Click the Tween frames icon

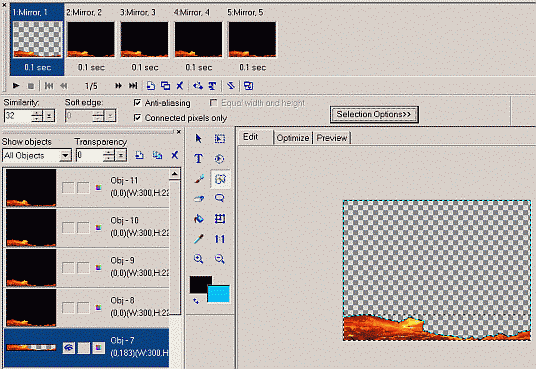[198, 85]
